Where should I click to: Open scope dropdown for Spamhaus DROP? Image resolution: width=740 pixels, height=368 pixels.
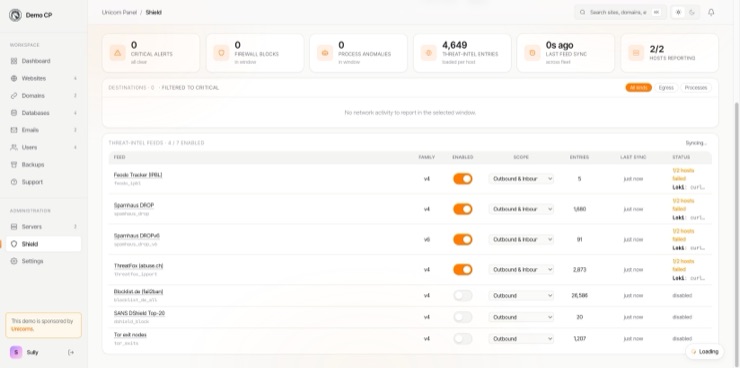(521, 209)
